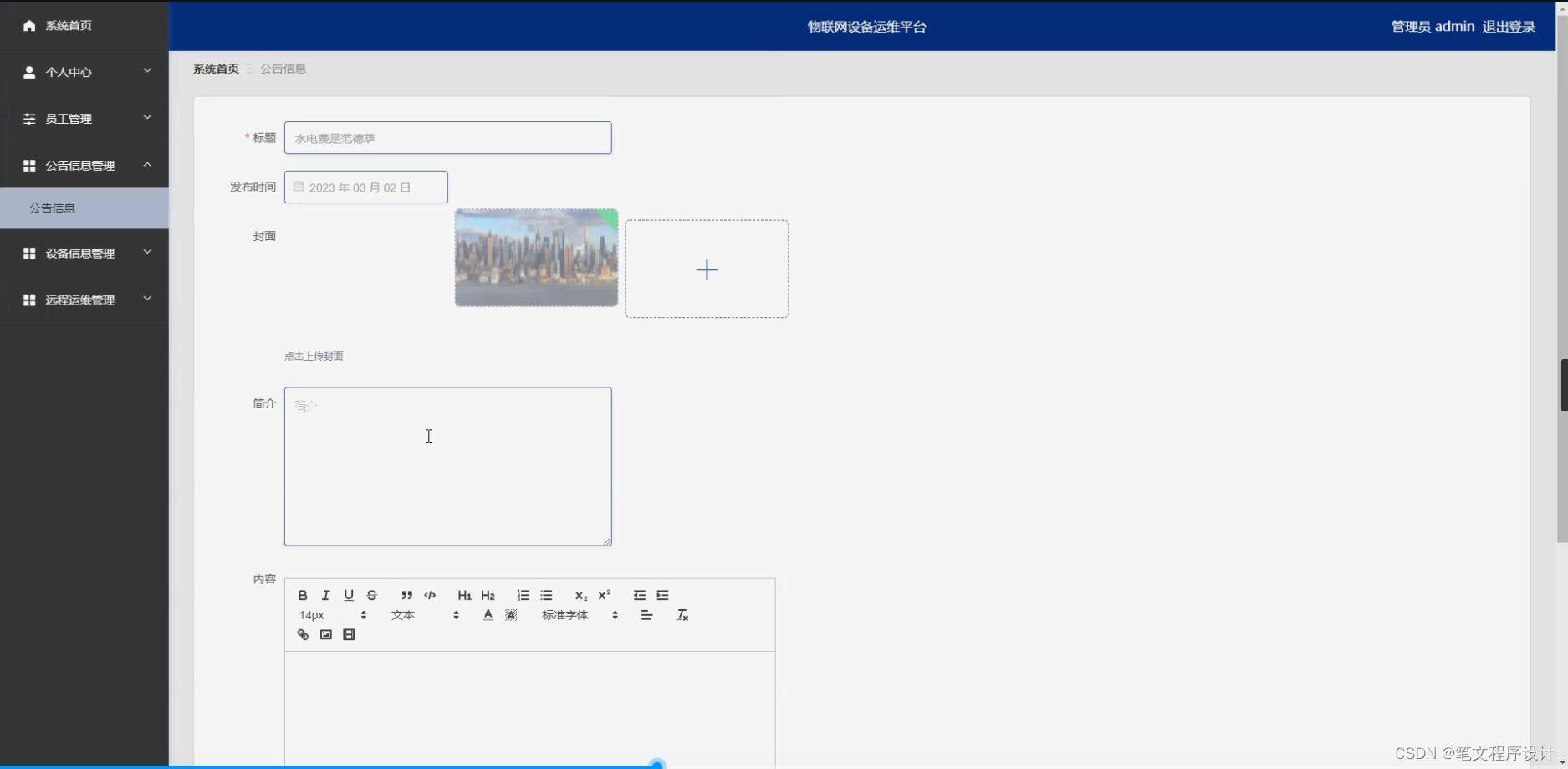Apply subscript formatting
The image size is (1568, 769).
point(580,595)
